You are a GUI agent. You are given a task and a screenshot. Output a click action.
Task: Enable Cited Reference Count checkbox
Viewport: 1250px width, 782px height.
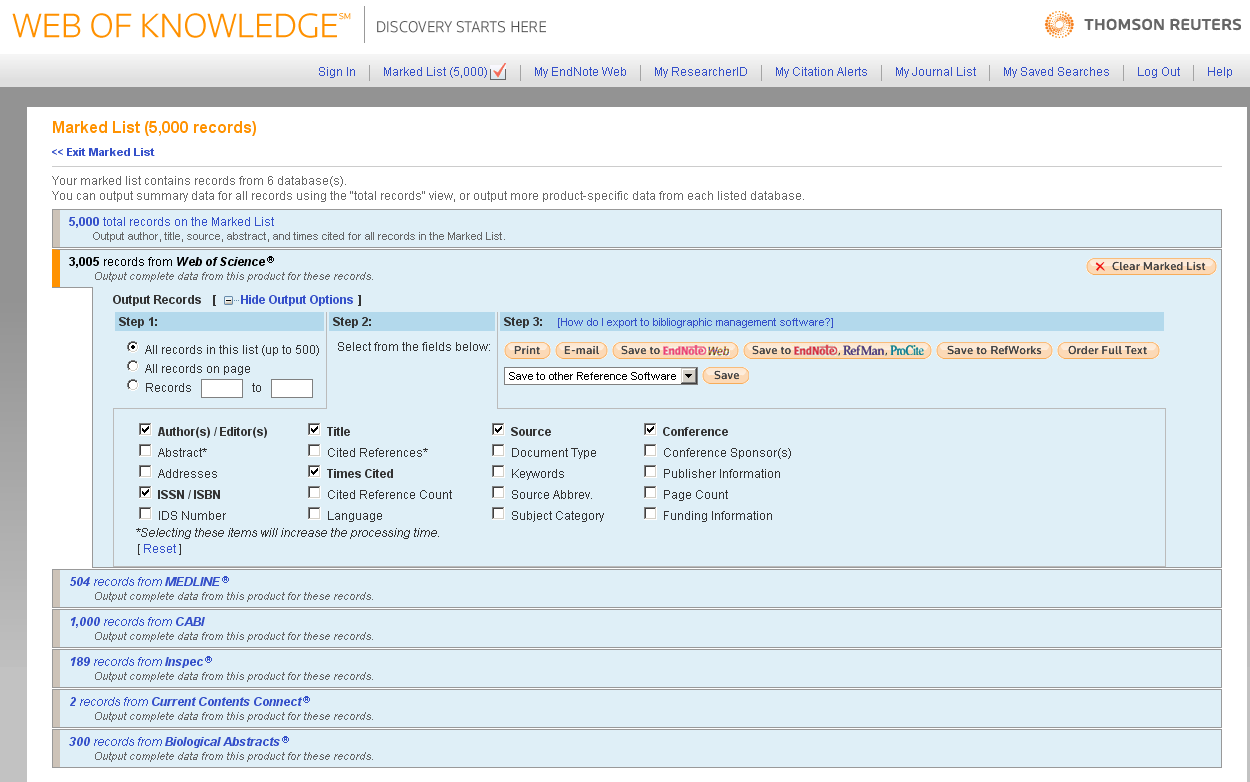coord(314,492)
